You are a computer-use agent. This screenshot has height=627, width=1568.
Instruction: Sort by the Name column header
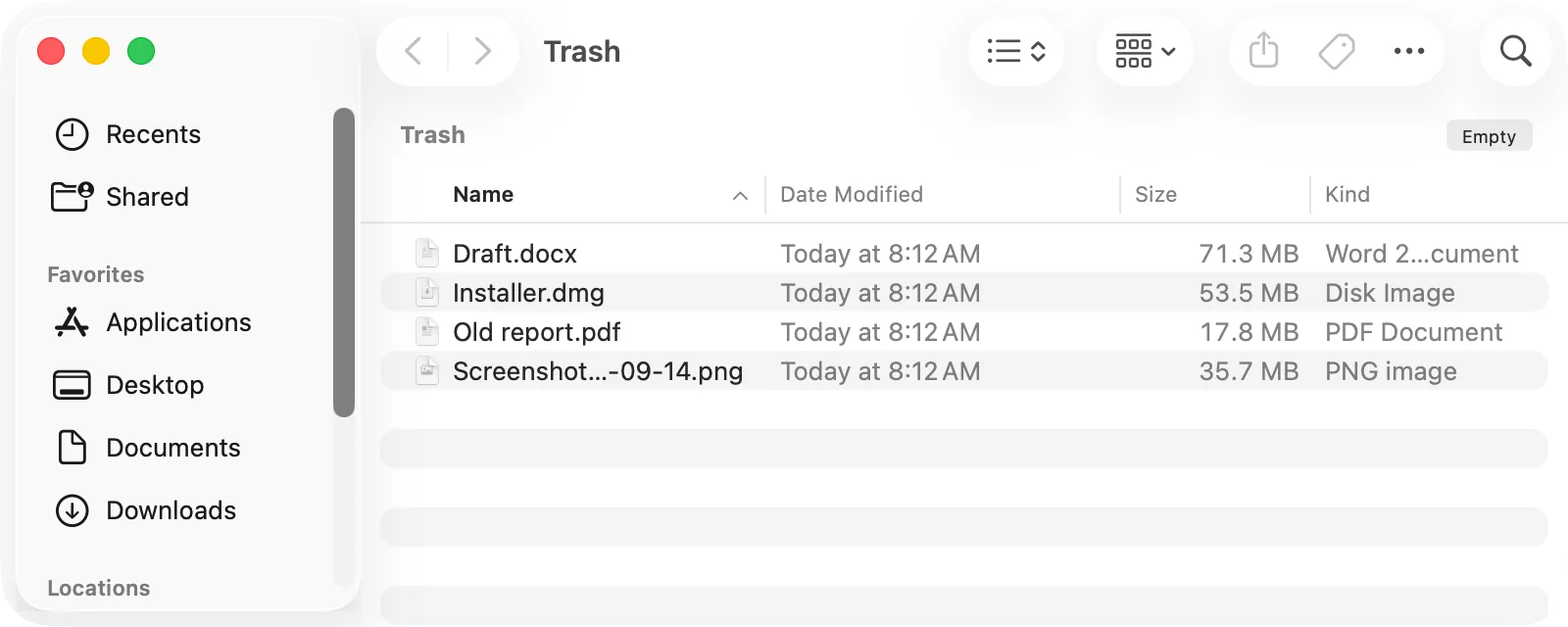[483, 194]
